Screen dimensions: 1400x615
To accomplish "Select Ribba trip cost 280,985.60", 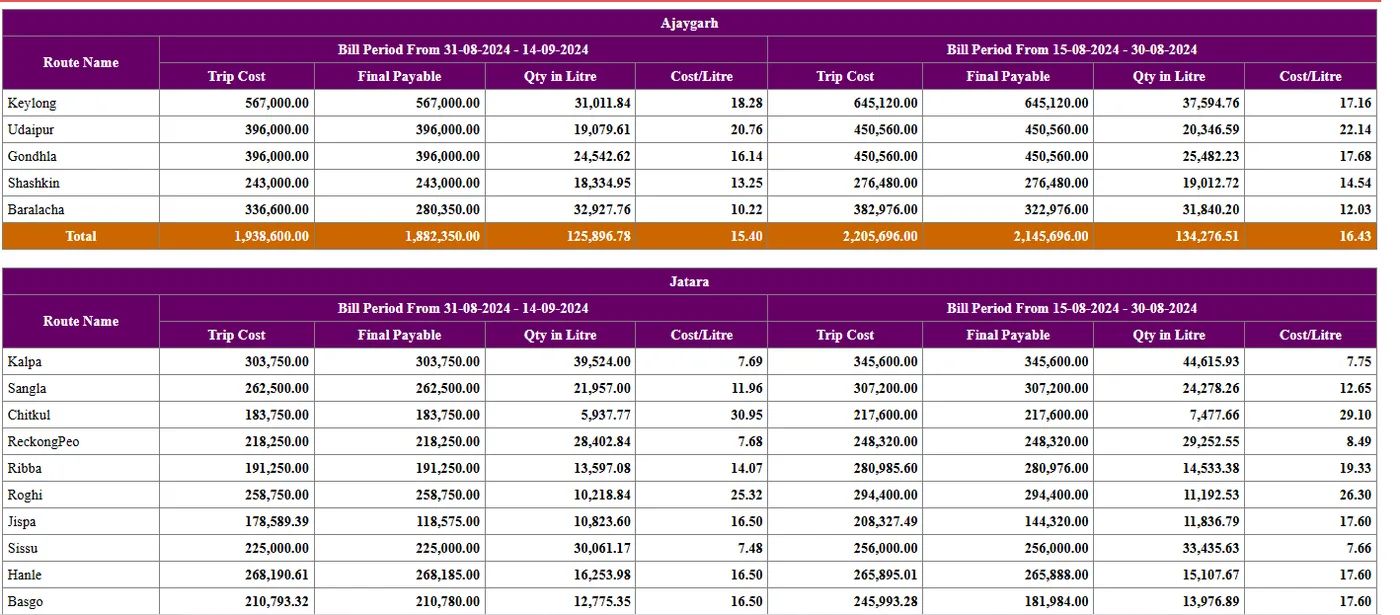I will (886, 468).
